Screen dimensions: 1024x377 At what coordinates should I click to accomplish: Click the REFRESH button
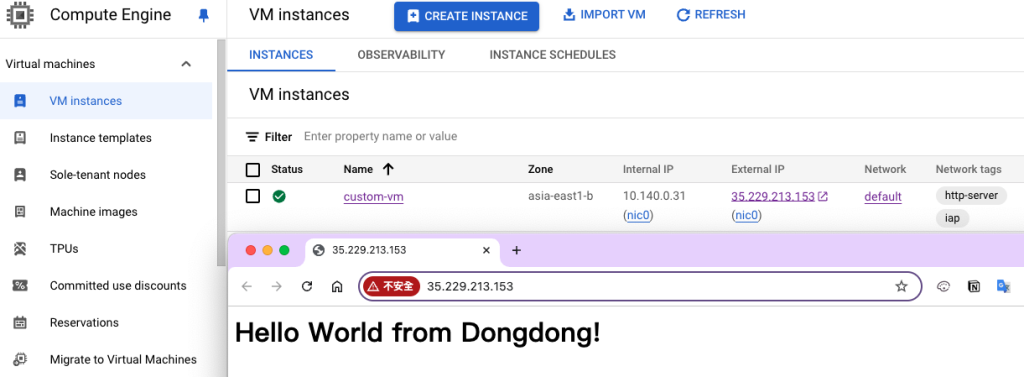711,14
